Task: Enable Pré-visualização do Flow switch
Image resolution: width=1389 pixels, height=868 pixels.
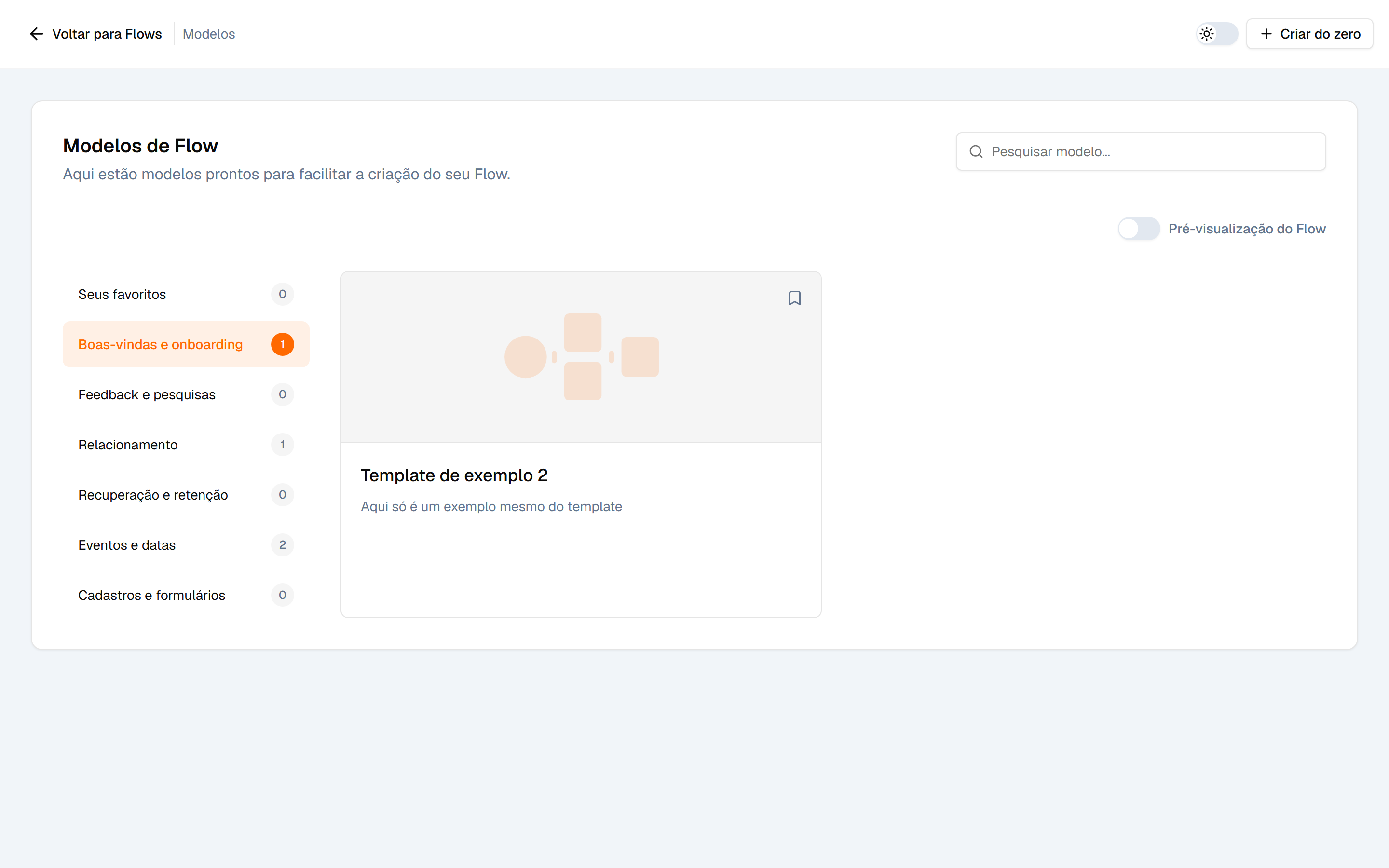Action: pos(1139,229)
